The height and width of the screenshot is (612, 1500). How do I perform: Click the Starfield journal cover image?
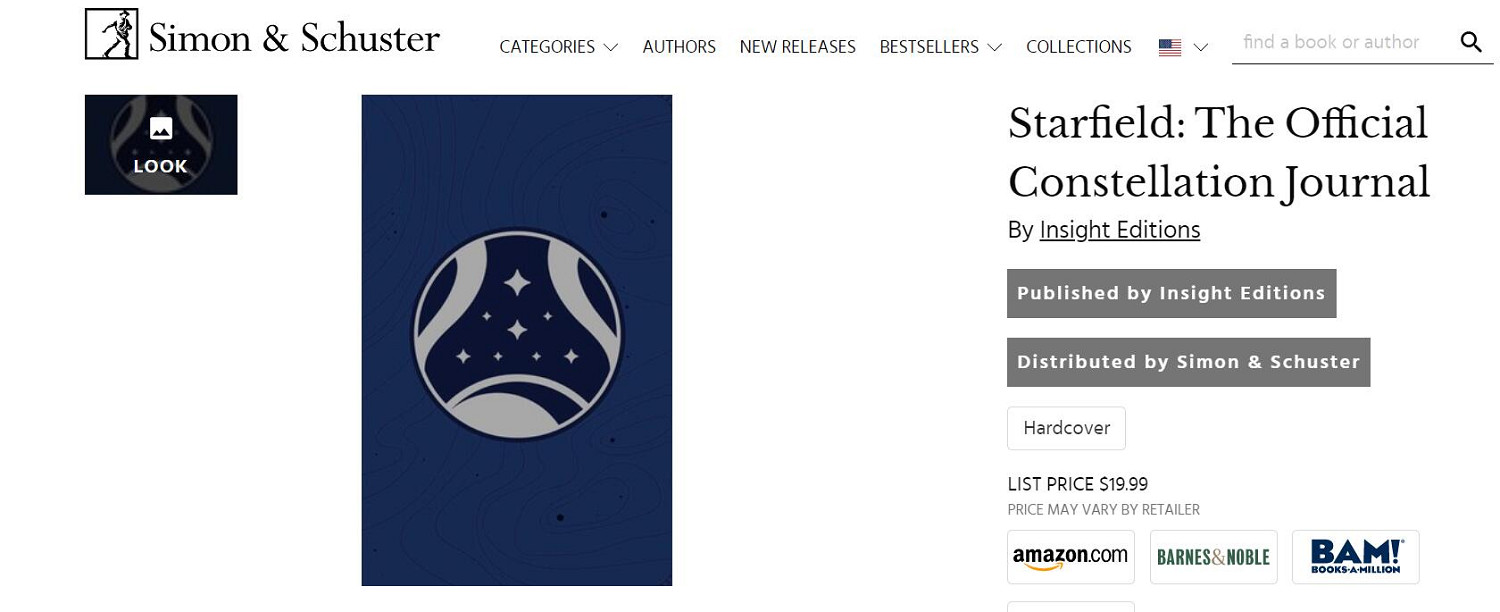click(x=516, y=340)
